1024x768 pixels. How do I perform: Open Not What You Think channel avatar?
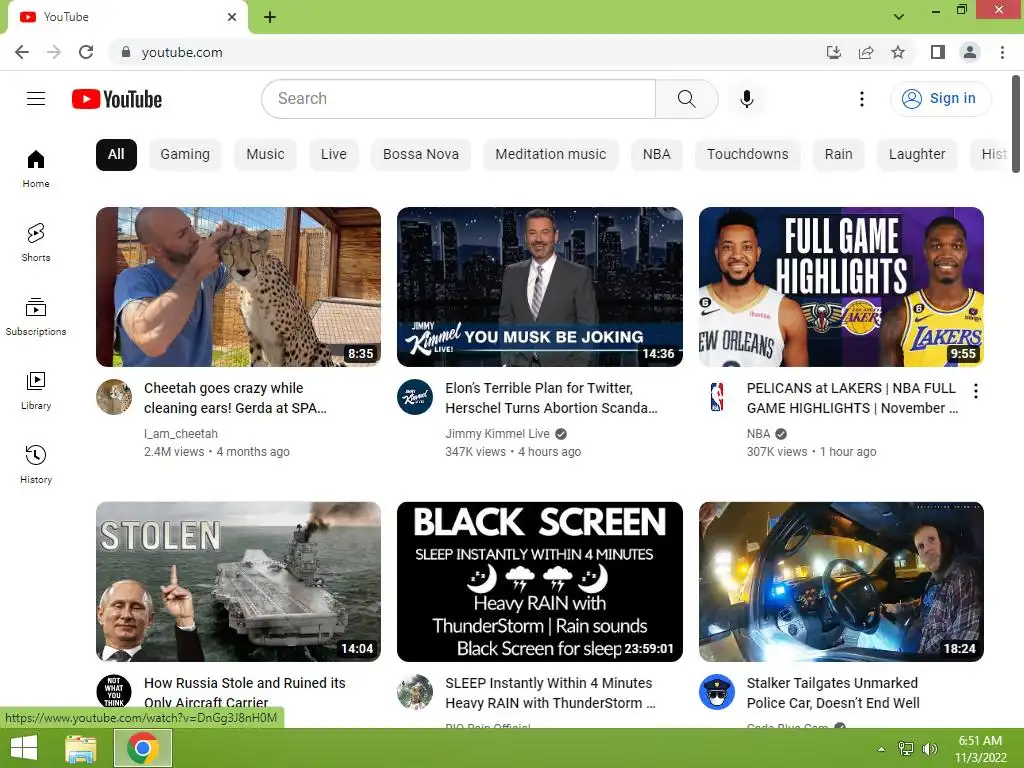click(114, 692)
